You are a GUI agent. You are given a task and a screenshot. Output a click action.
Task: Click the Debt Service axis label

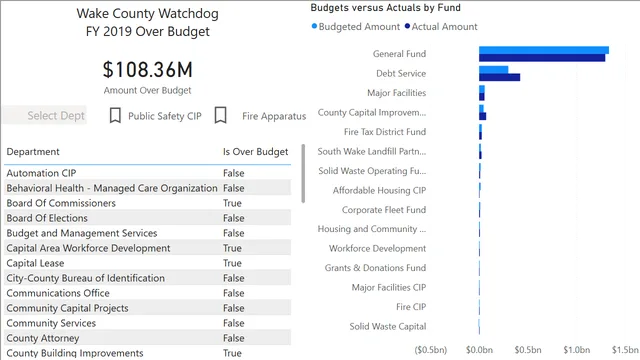pos(401,73)
